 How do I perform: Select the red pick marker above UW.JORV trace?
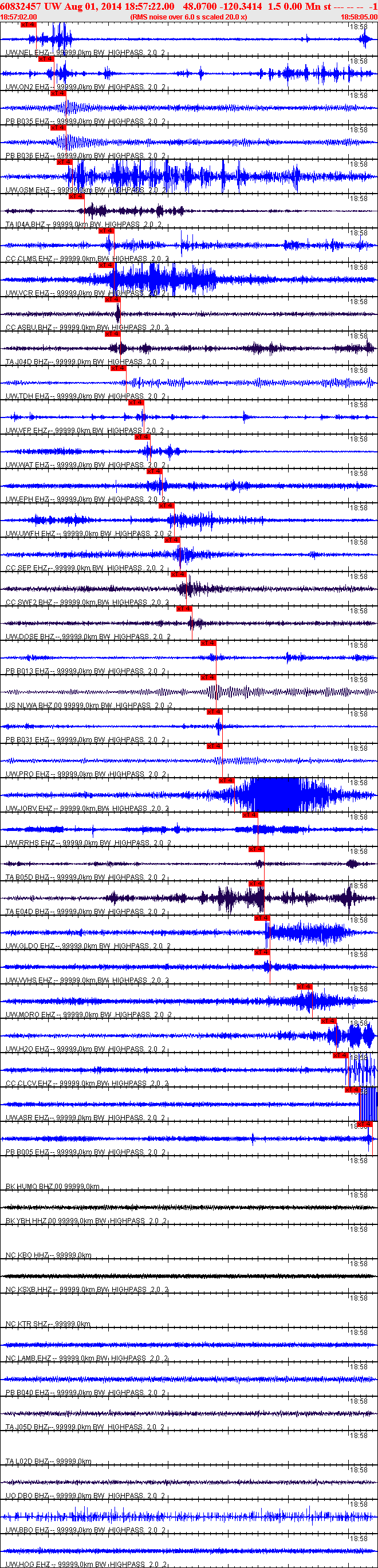(x=226, y=781)
